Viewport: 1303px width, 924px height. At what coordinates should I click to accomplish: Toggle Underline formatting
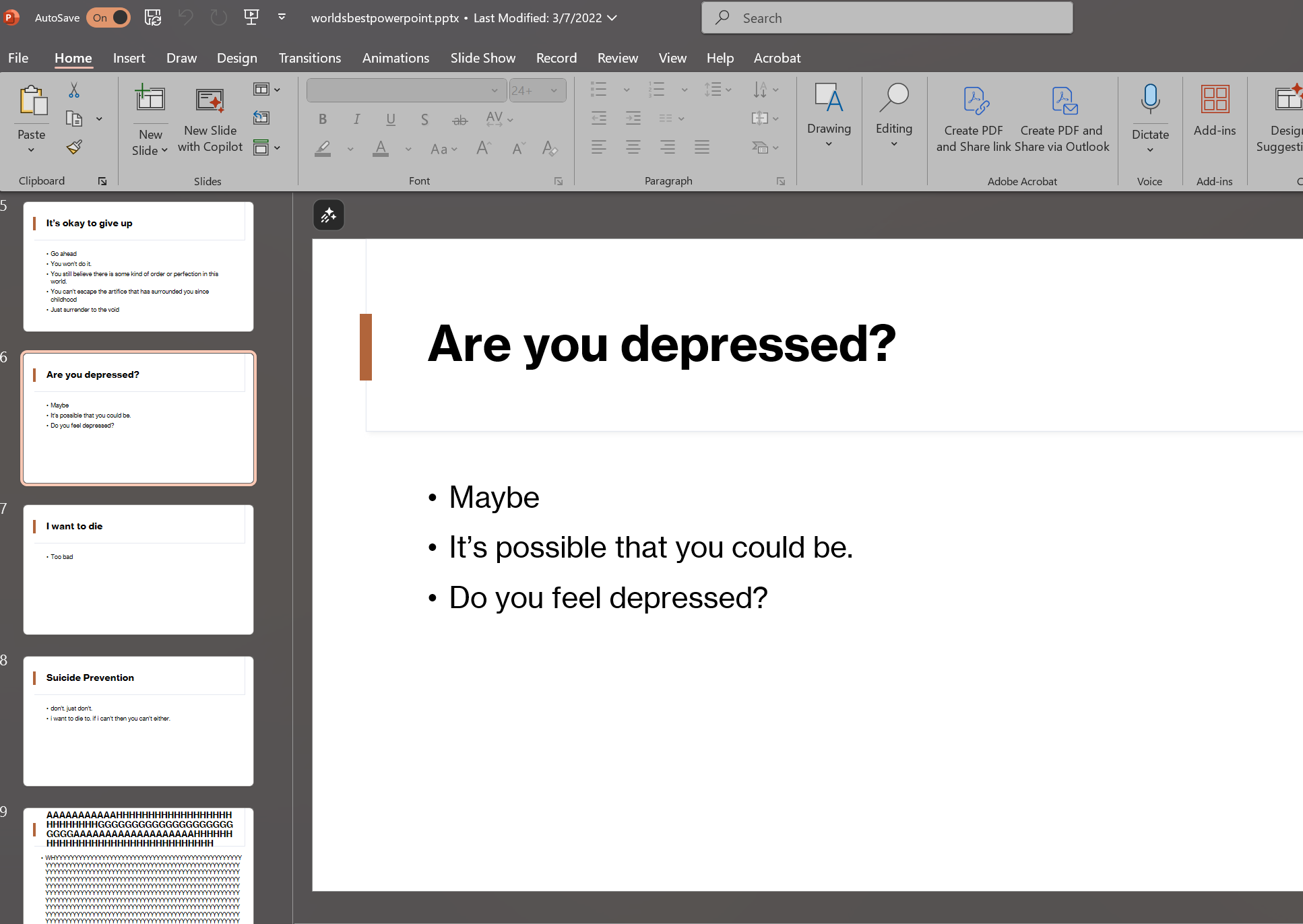click(x=391, y=119)
